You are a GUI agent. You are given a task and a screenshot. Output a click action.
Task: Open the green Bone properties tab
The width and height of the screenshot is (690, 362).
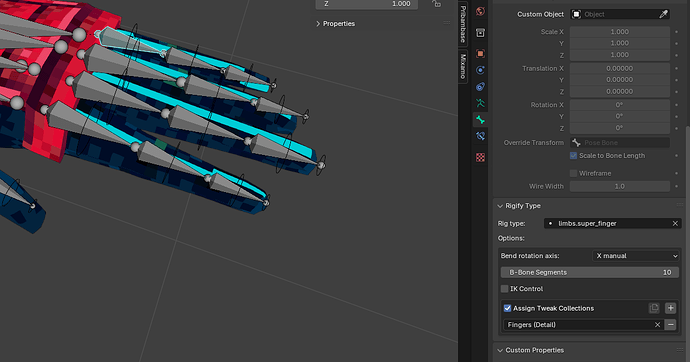pos(481,120)
